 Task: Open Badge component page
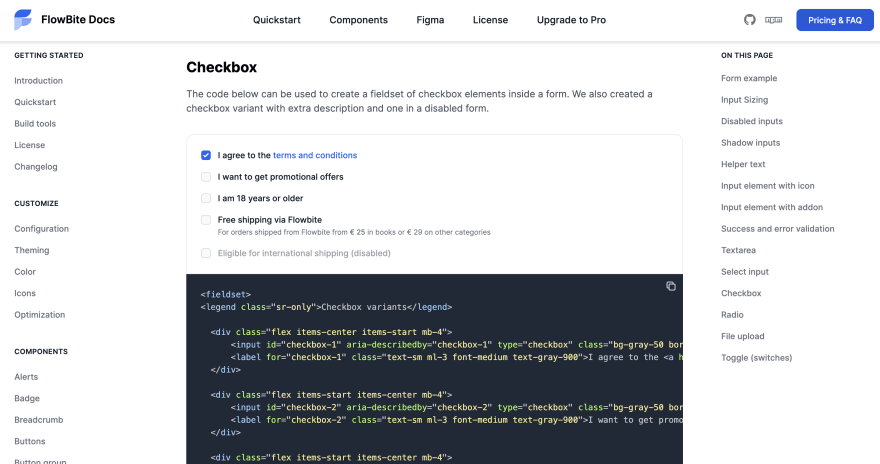27,398
